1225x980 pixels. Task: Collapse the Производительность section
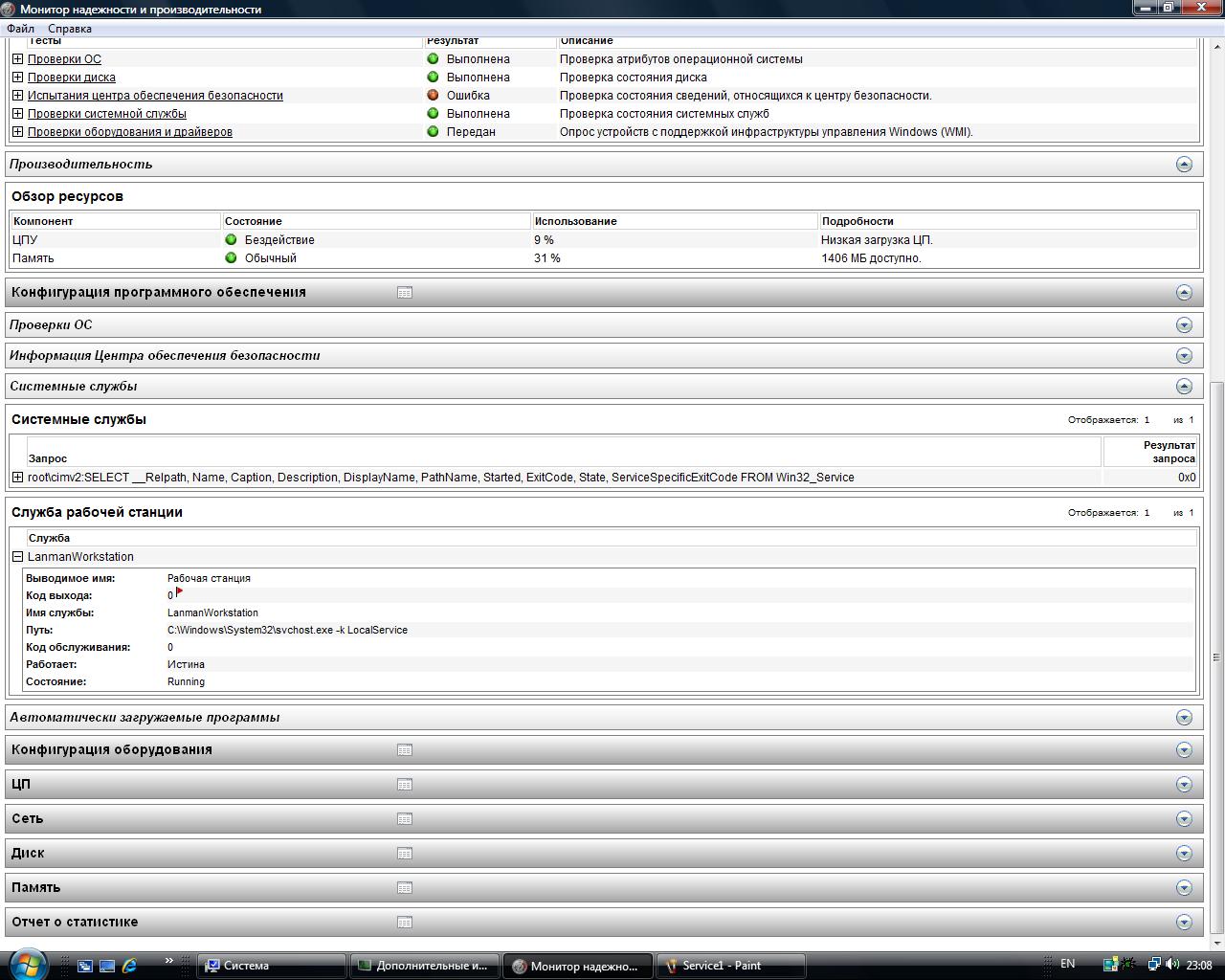1184,165
